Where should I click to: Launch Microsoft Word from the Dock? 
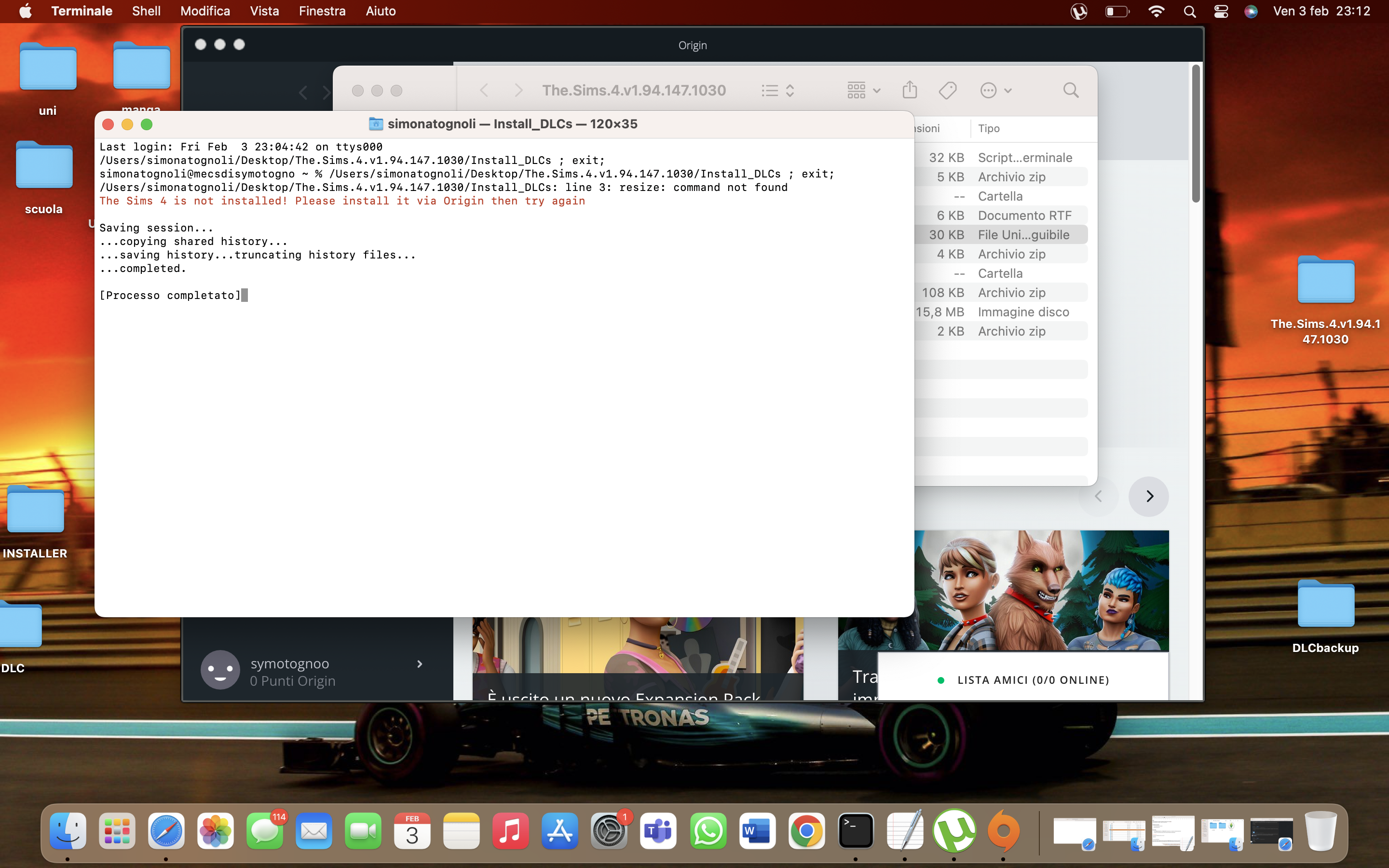coord(757,831)
